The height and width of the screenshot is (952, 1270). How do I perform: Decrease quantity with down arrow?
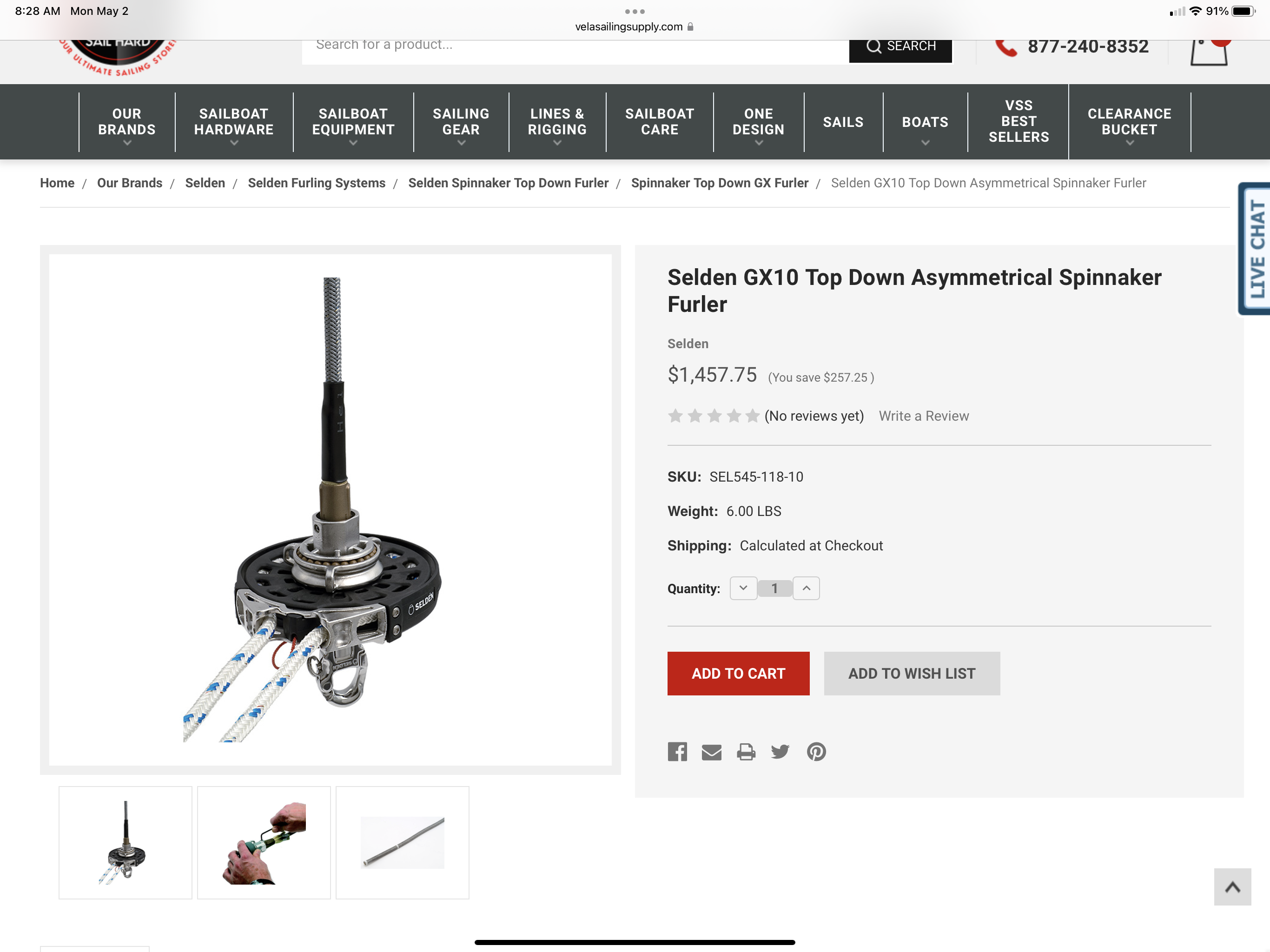[x=743, y=588]
